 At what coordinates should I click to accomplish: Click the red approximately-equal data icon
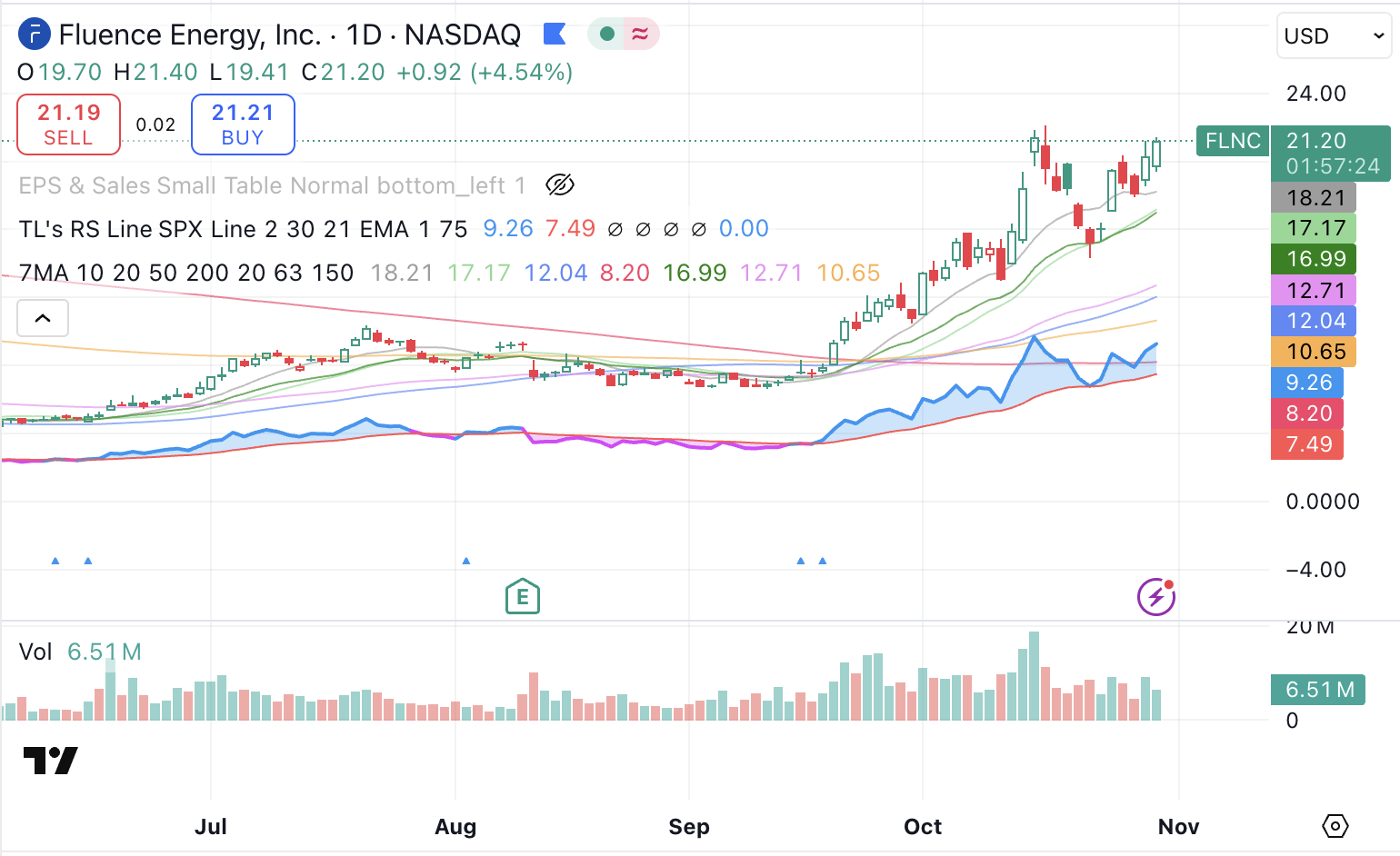click(x=640, y=35)
